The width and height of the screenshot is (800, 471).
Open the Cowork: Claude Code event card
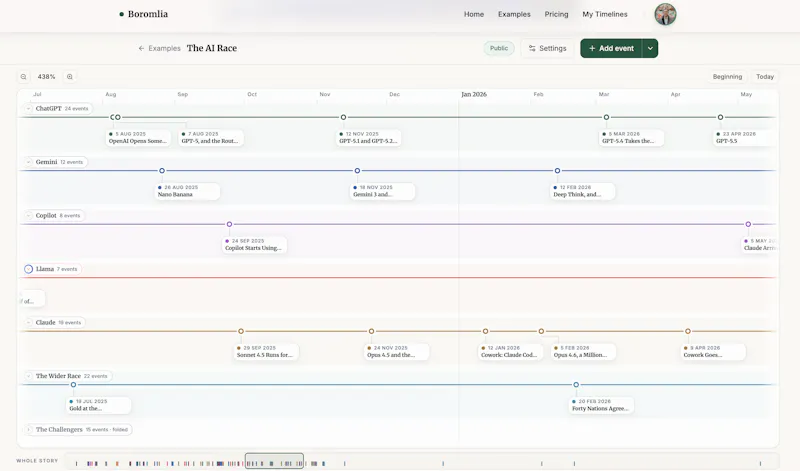click(x=511, y=352)
